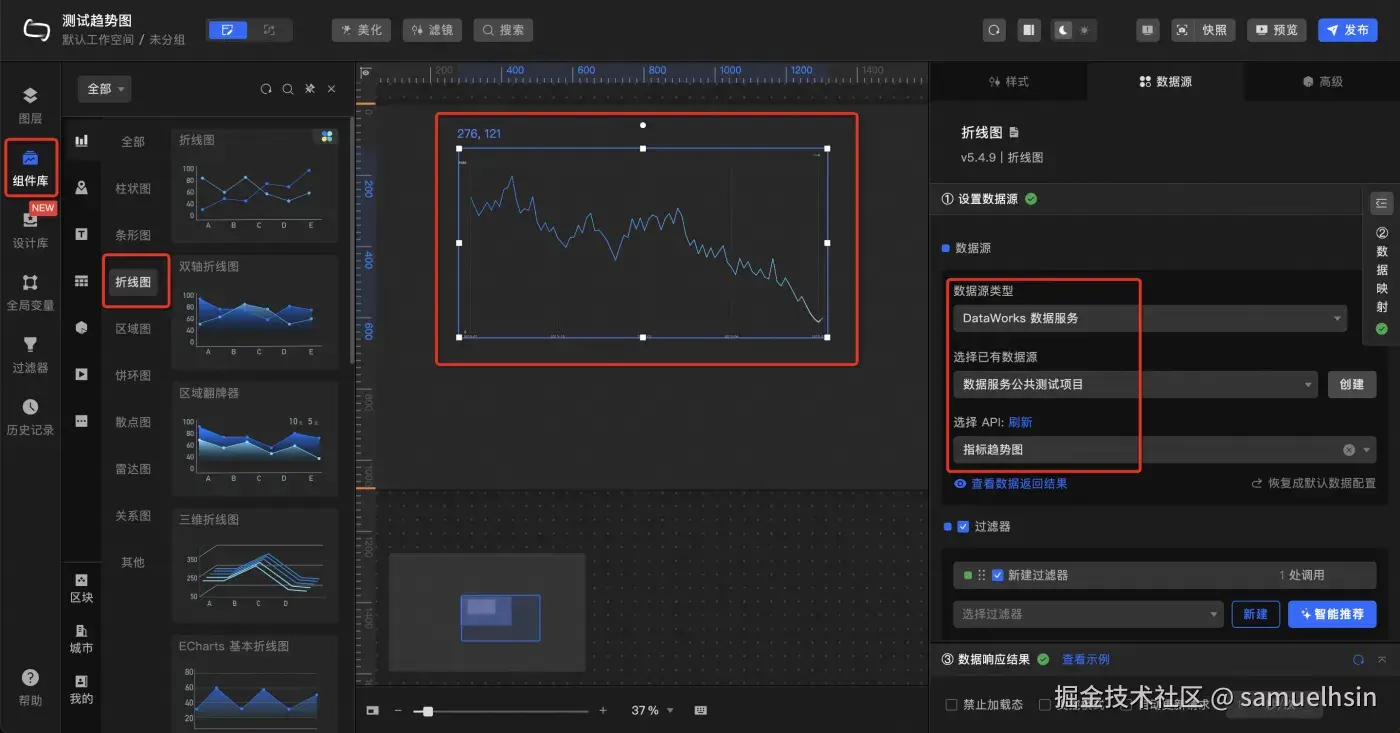Collapse the 数据响应结果 section
The height and width of the screenshot is (733, 1400).
tap(1382, 660)
